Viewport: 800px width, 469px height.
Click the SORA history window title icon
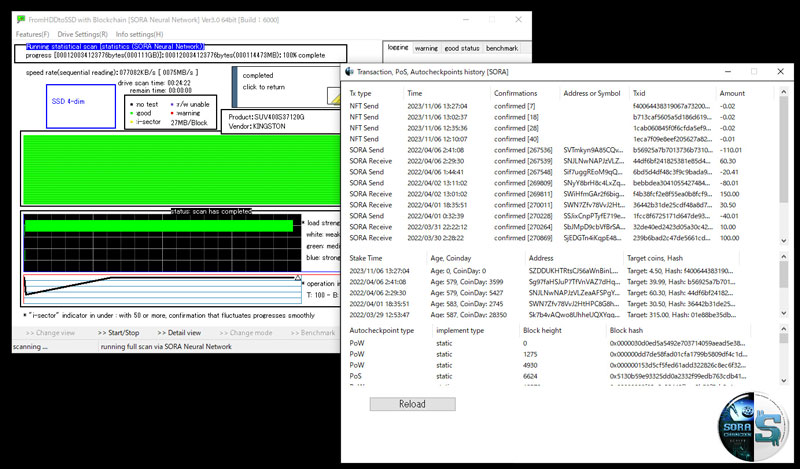352,72
